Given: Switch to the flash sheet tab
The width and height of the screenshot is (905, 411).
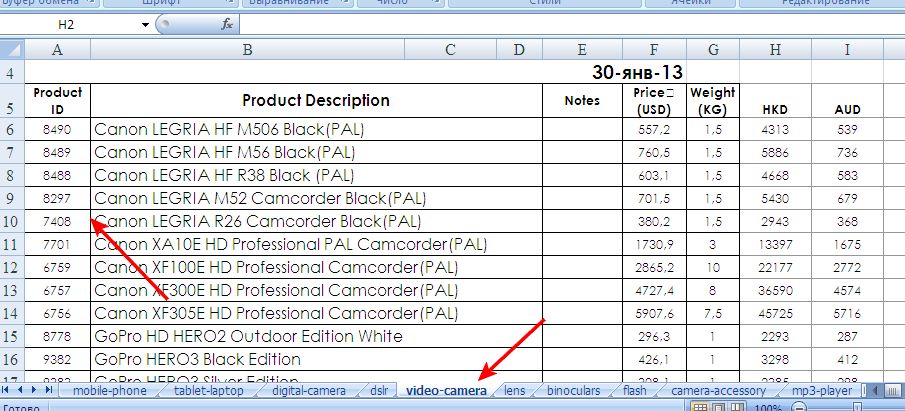Looking at the screenshot, I should 635,391.
